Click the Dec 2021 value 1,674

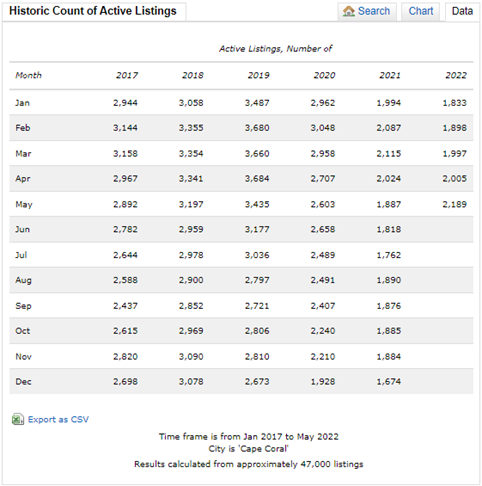[x=389, y=381]
